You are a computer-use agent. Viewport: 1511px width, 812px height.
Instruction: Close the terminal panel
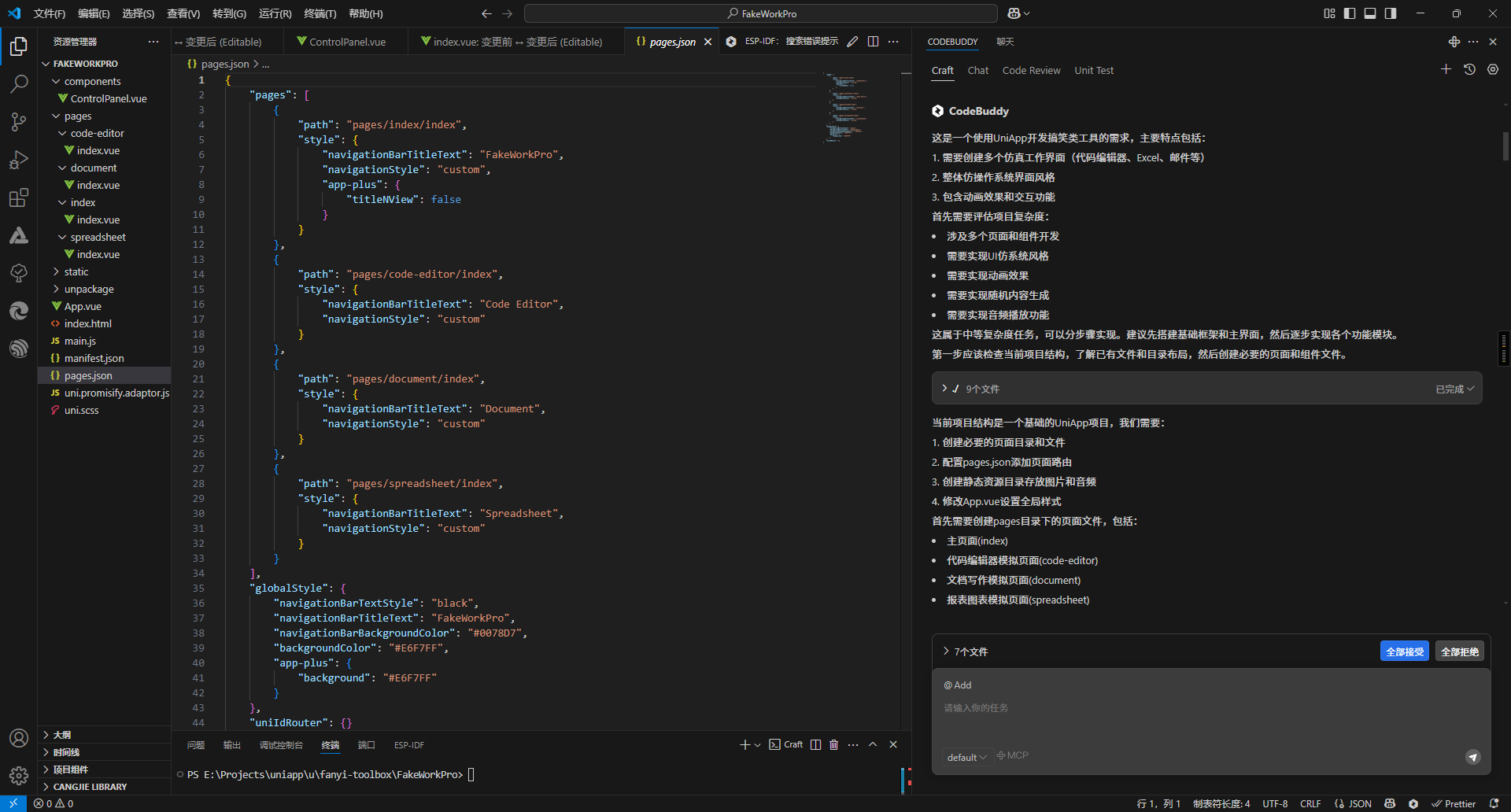893,744
